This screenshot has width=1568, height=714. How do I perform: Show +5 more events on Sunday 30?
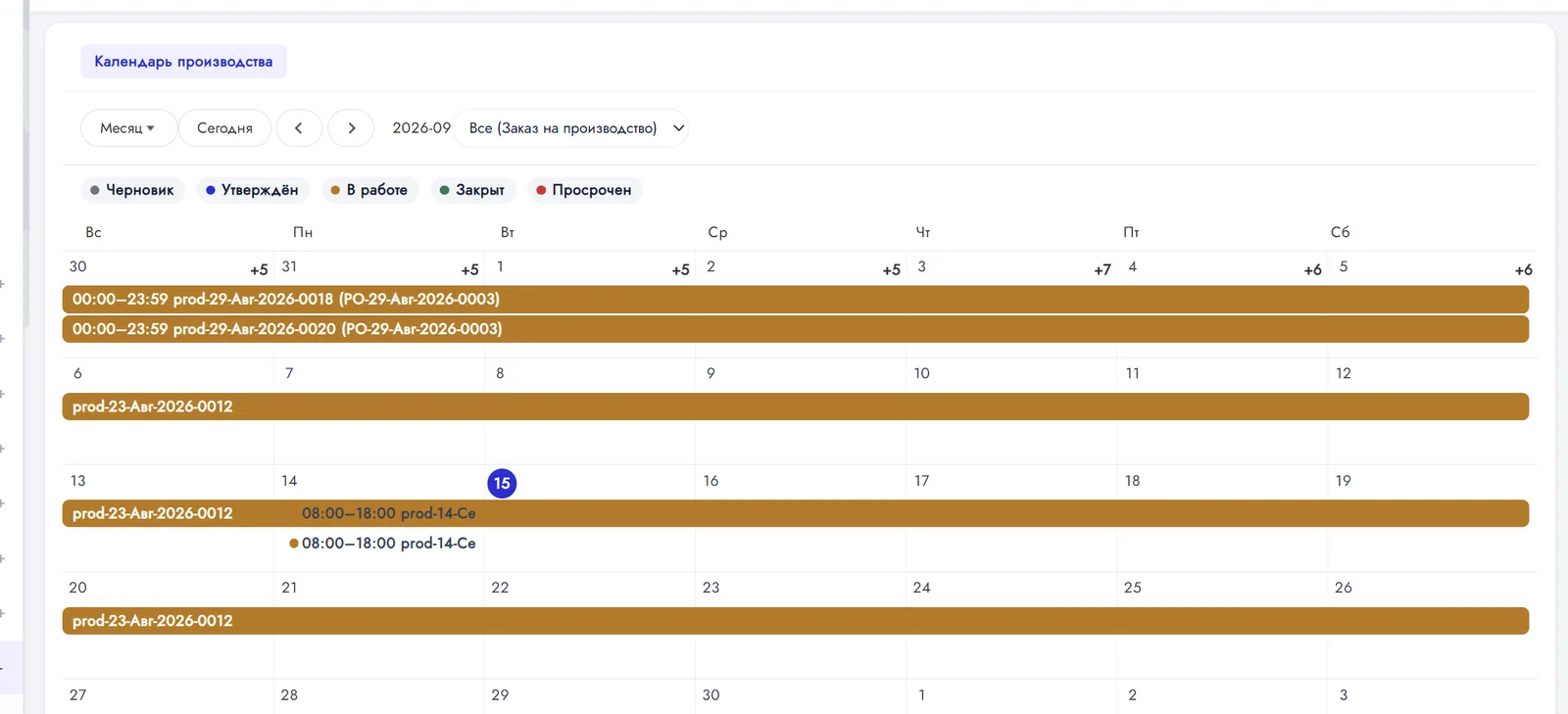(x=259, y=270)
